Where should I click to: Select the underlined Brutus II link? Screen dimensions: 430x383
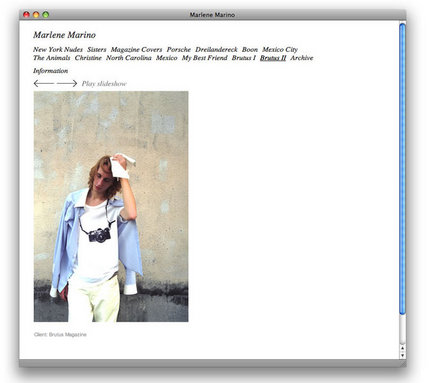pyautogui.click(x=273, y=58)
